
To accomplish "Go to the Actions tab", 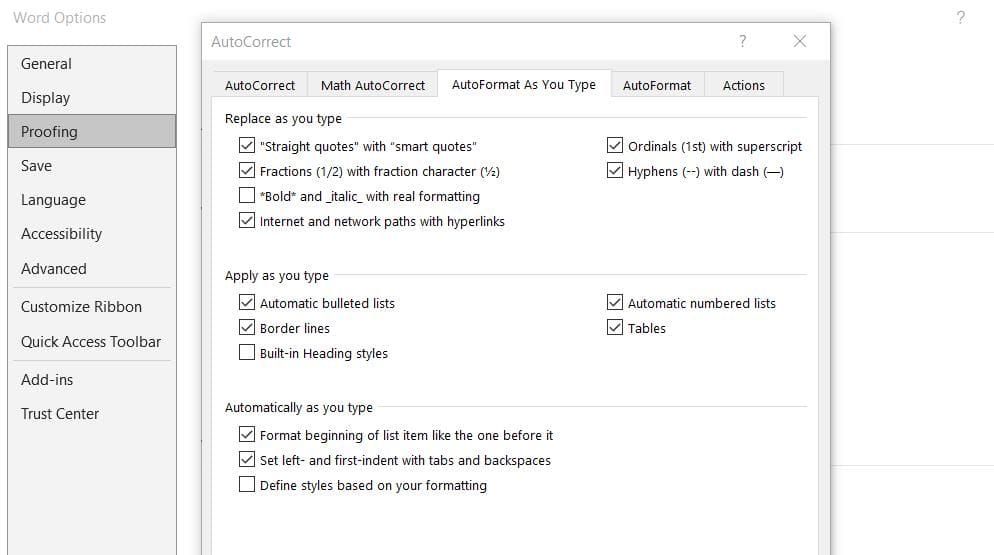I will pos(743,85).
